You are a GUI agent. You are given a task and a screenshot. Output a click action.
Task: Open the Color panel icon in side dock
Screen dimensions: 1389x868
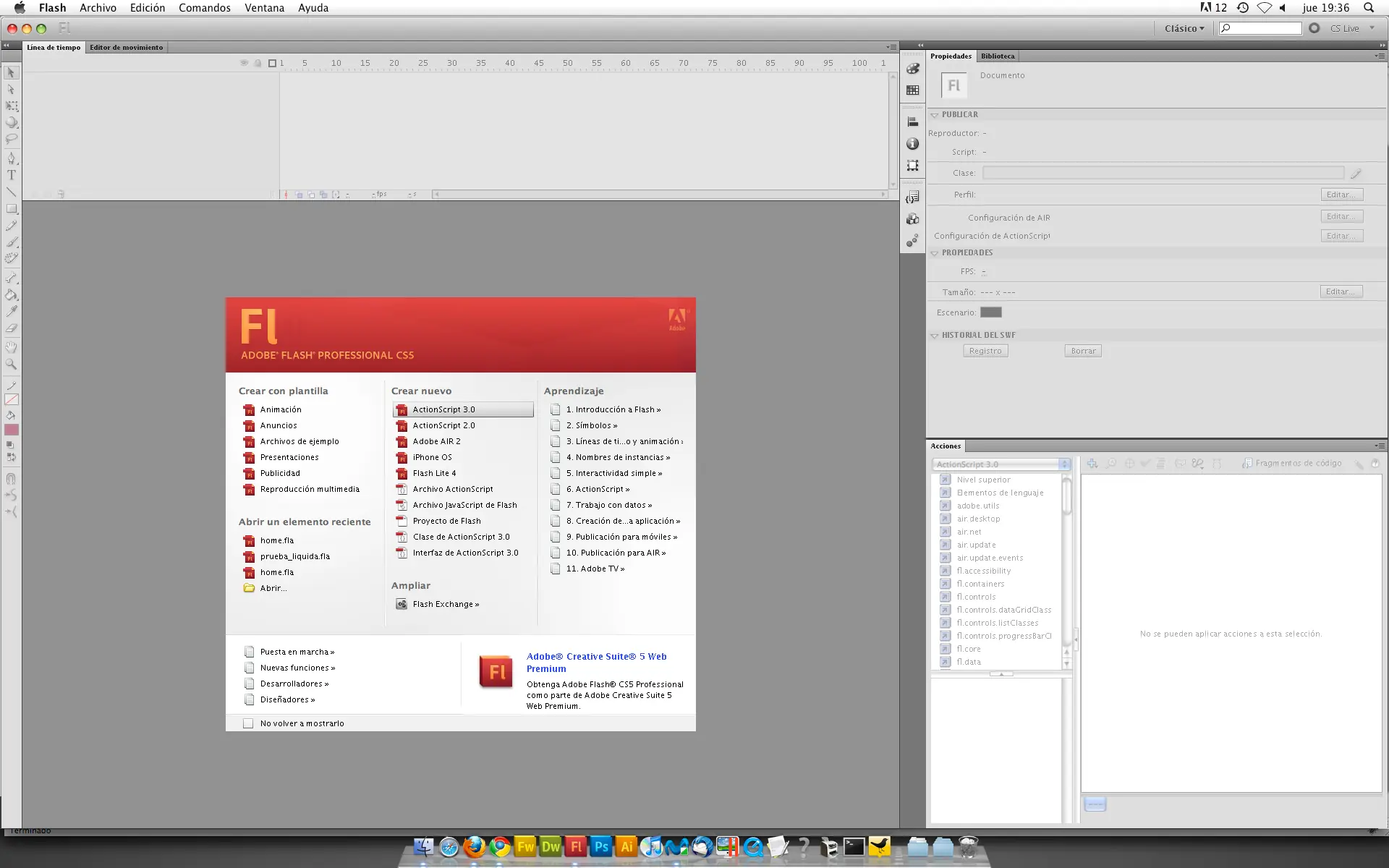[913, 69]
